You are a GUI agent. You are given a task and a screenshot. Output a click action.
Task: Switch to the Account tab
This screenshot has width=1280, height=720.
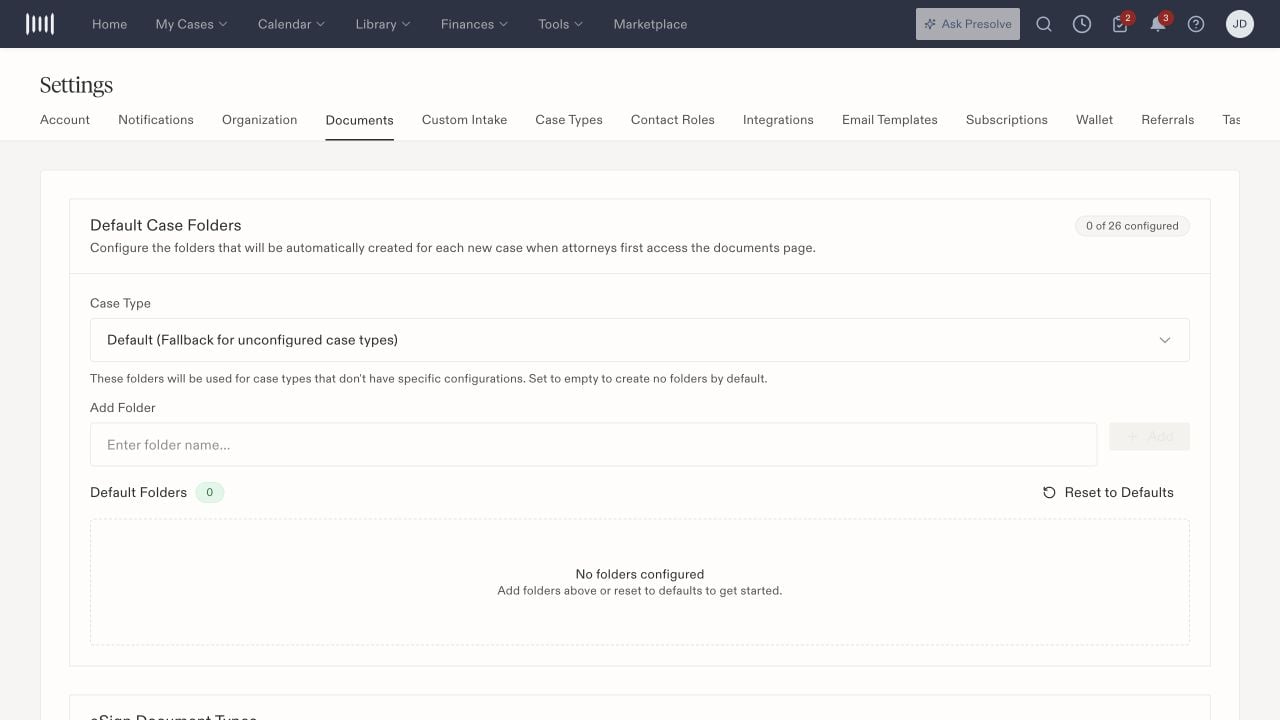65,120
